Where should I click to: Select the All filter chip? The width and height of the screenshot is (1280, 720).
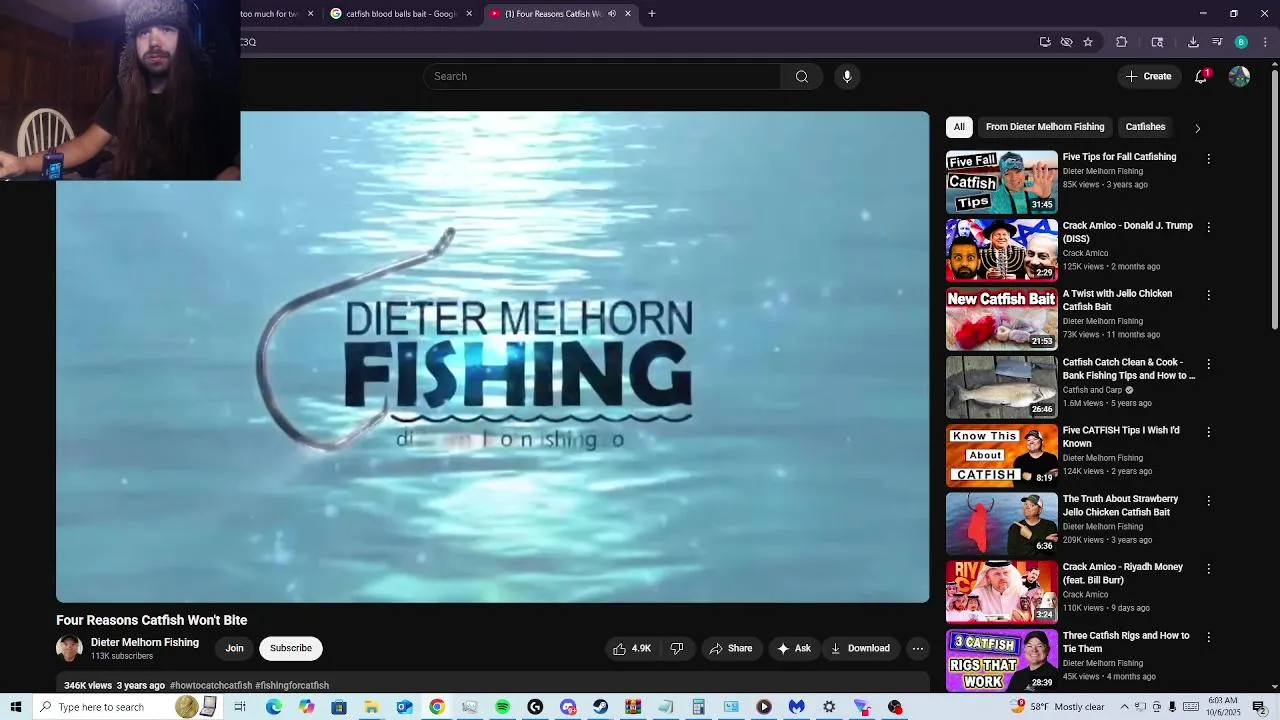[x=959, y=127]
